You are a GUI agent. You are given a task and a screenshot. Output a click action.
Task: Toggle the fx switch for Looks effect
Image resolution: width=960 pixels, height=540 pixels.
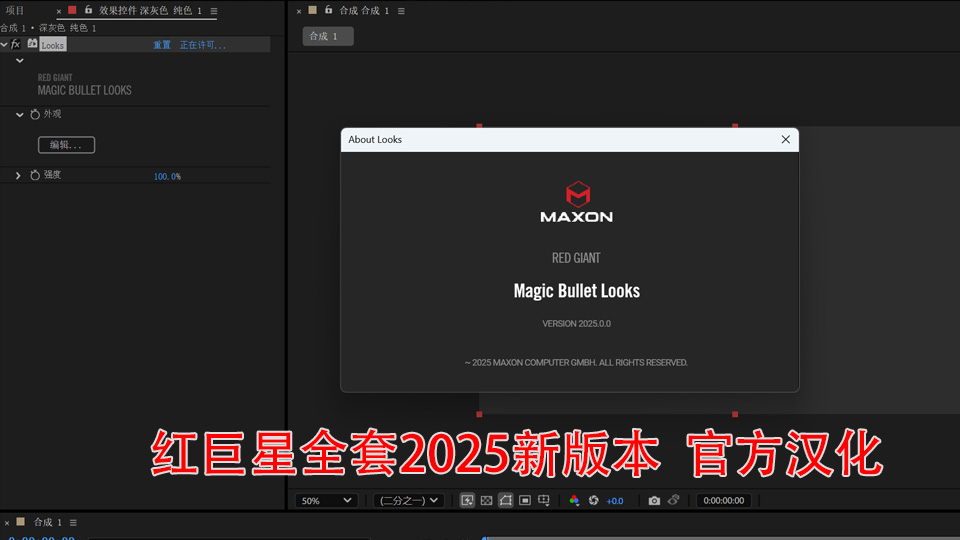[16, 44]
